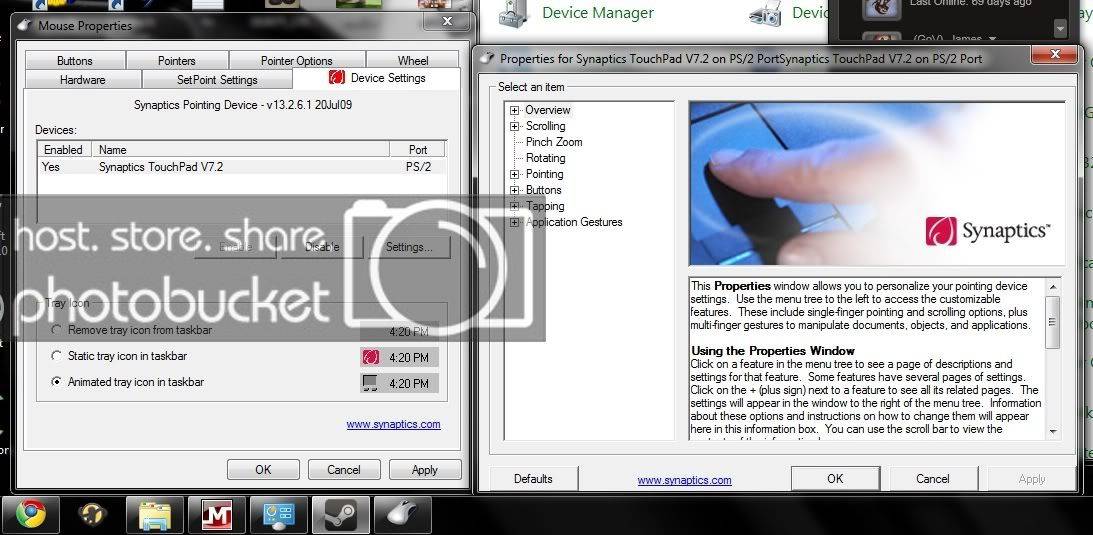Select the Synaptics TouchPad V7.2 device row
This screenshot has height=535, width=1093.
point(240,167)
